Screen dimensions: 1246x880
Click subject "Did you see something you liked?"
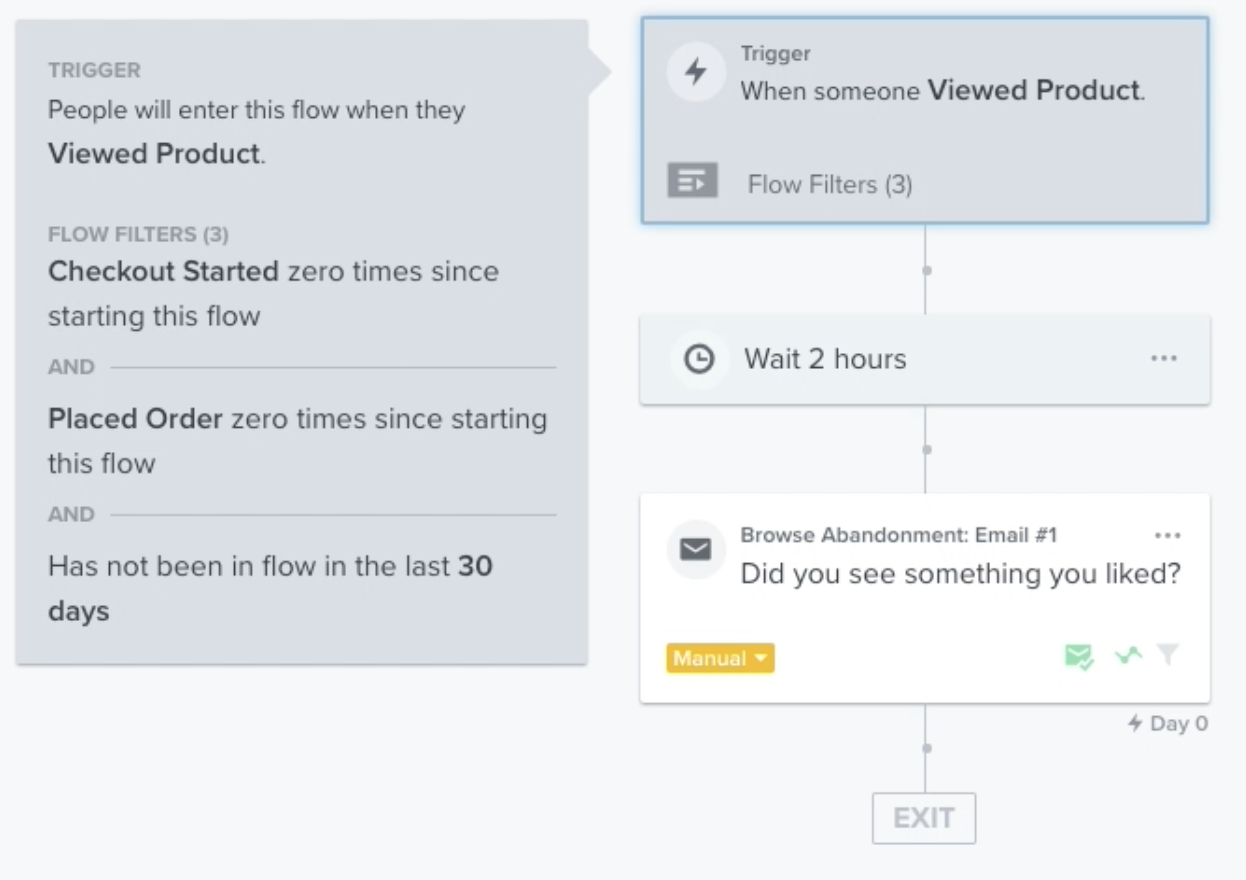coord(960,574)
